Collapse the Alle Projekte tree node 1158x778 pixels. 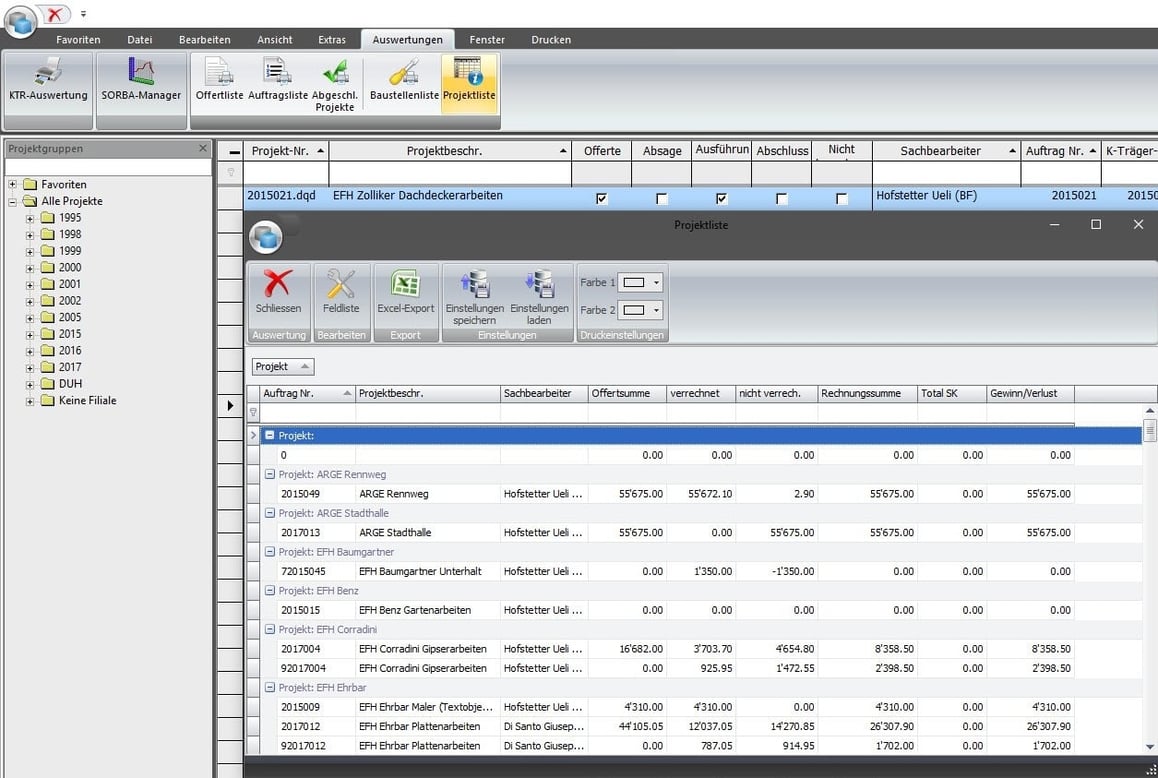tap(13, 201)
